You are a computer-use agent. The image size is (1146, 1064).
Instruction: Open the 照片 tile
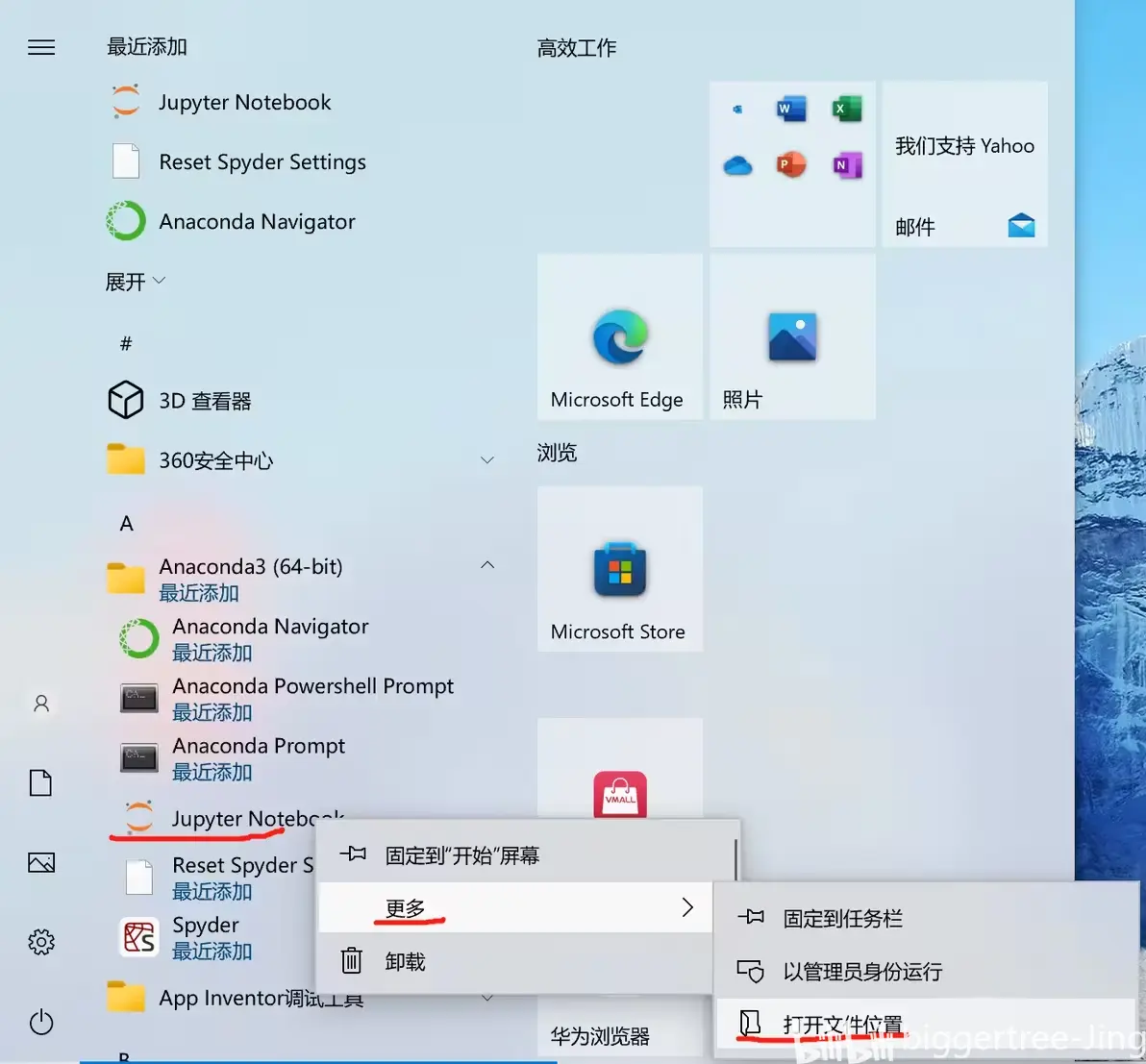(x=792, y=336)
